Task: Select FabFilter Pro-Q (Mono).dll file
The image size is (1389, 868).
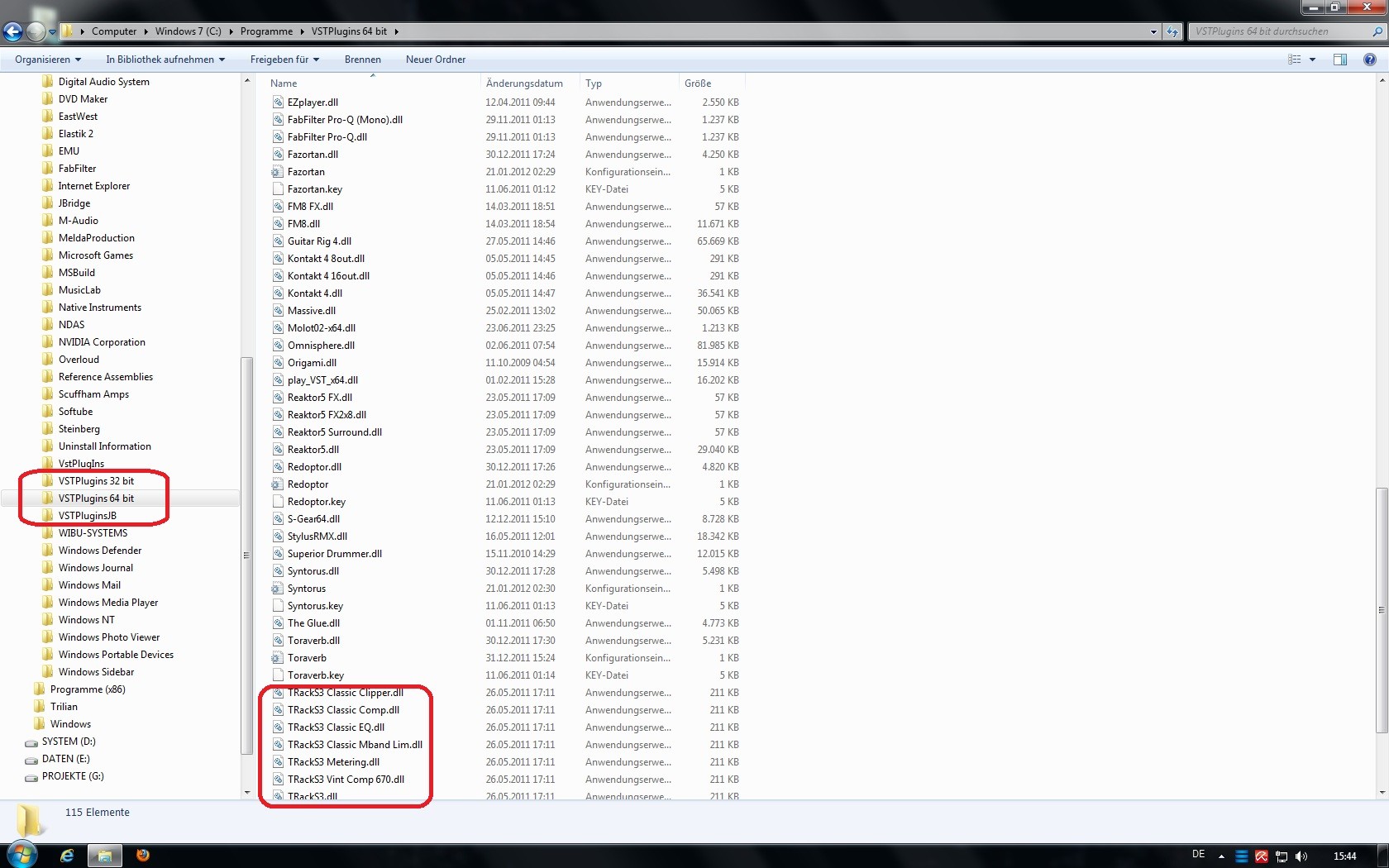Action: 346,120
